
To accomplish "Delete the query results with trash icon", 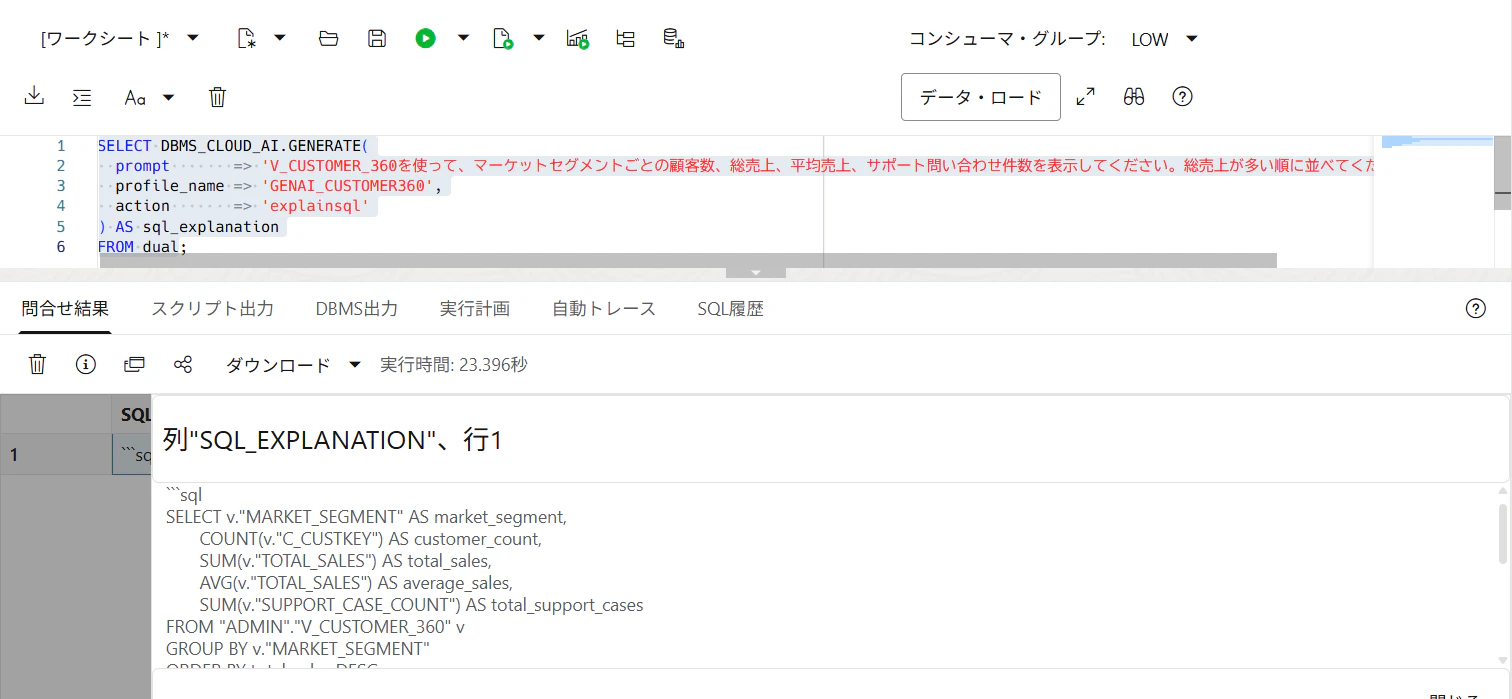I will [x=37, y=364].
